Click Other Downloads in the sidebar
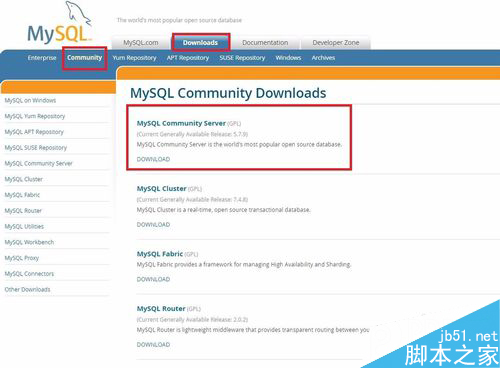 (x=27, y=289)
